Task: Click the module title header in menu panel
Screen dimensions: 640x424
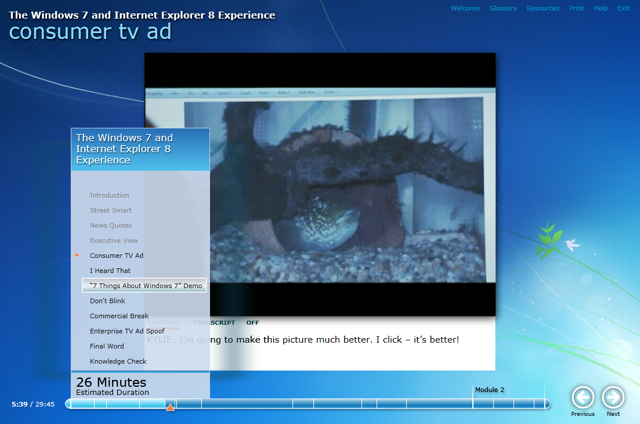Action: click(140, 149)
